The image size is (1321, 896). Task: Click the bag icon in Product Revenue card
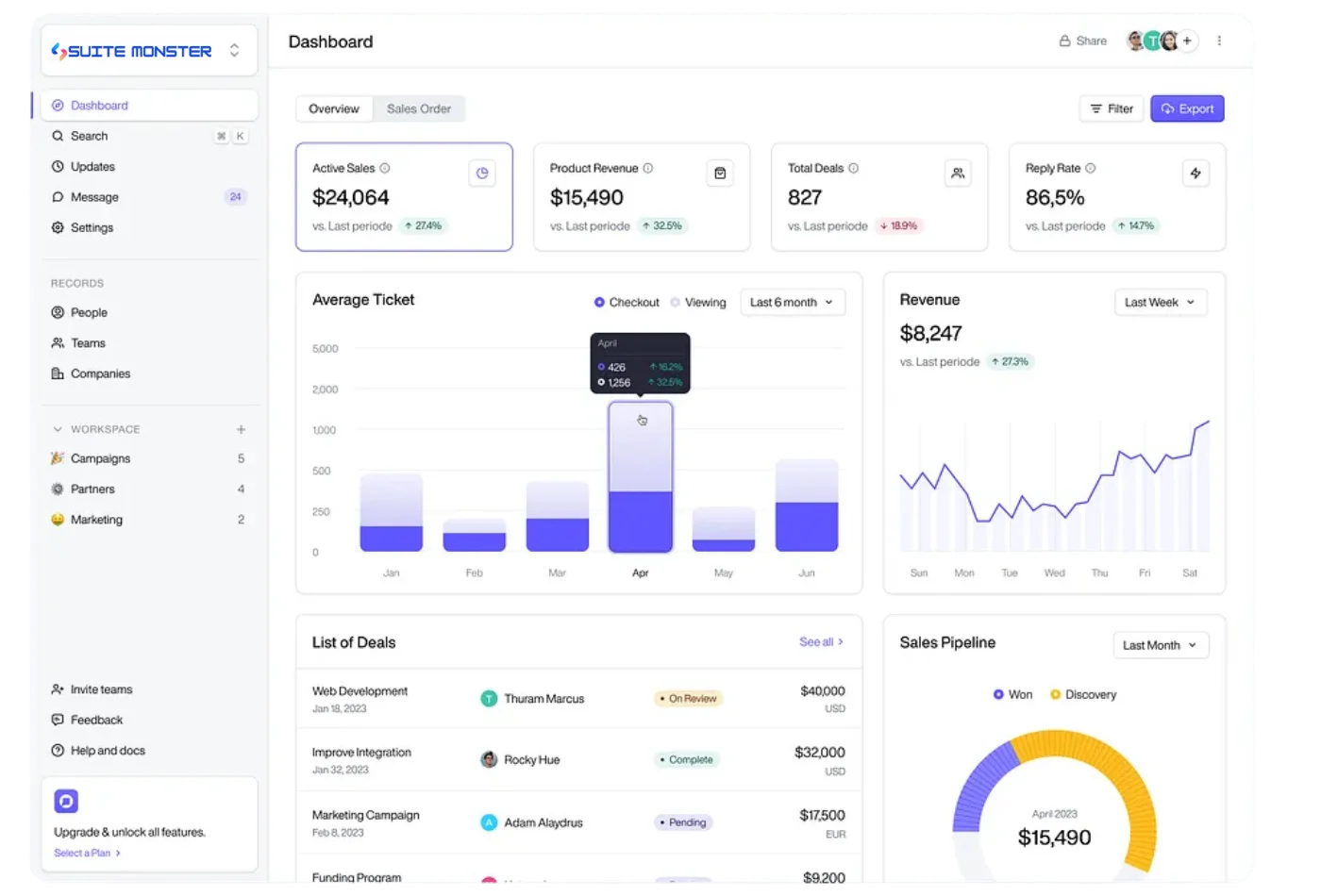coord(720,174)
